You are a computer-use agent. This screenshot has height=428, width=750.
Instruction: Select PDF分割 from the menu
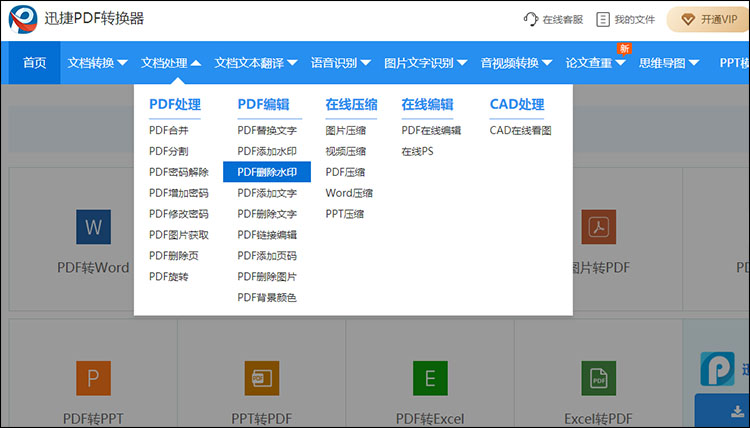tap(169, 151)
